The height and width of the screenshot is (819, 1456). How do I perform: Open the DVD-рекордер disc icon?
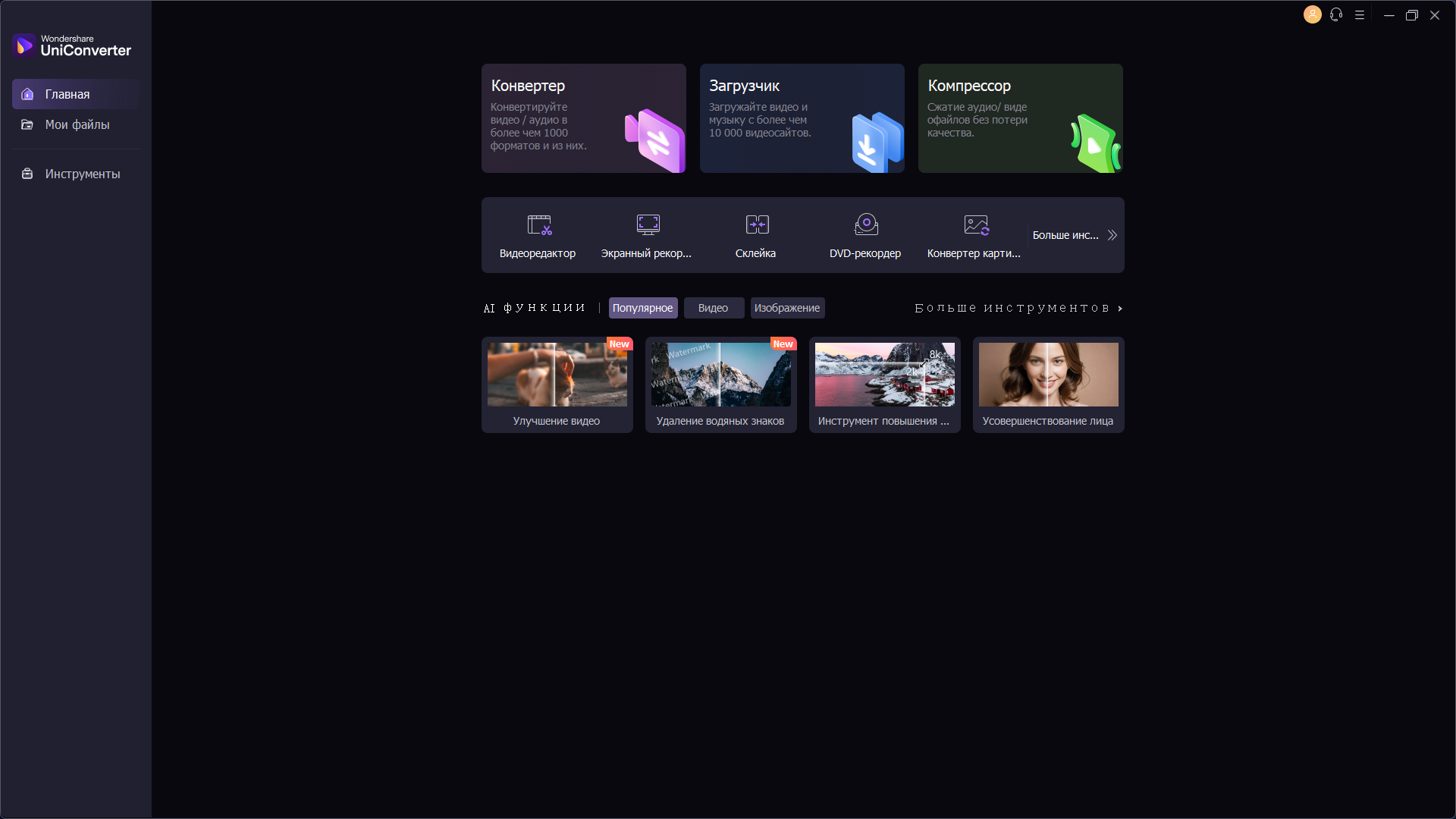click(x=866, y=224)
